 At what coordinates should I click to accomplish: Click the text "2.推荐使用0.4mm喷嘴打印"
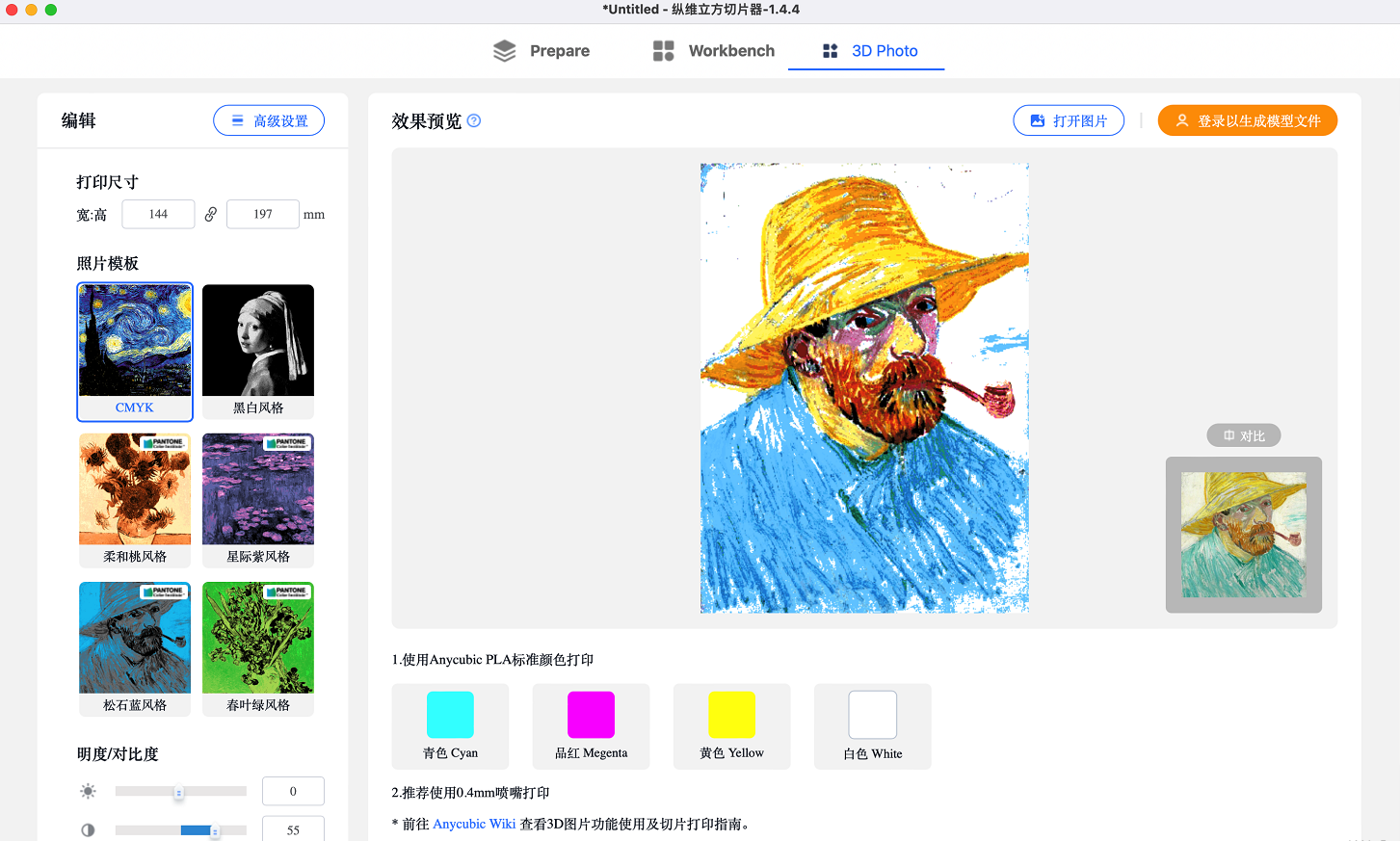point(470,793)
